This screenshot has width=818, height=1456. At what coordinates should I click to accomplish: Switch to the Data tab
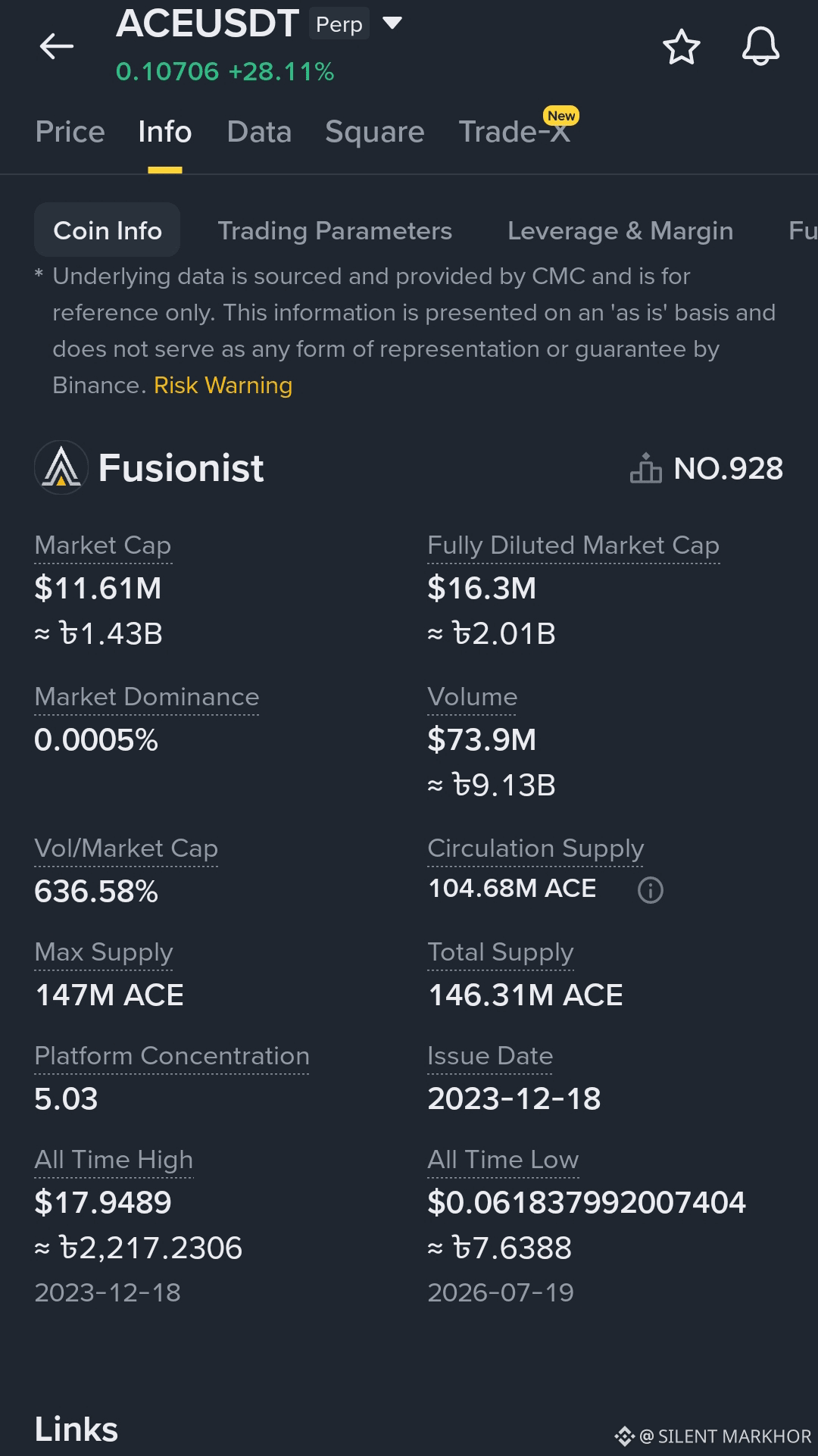point(259,132)
